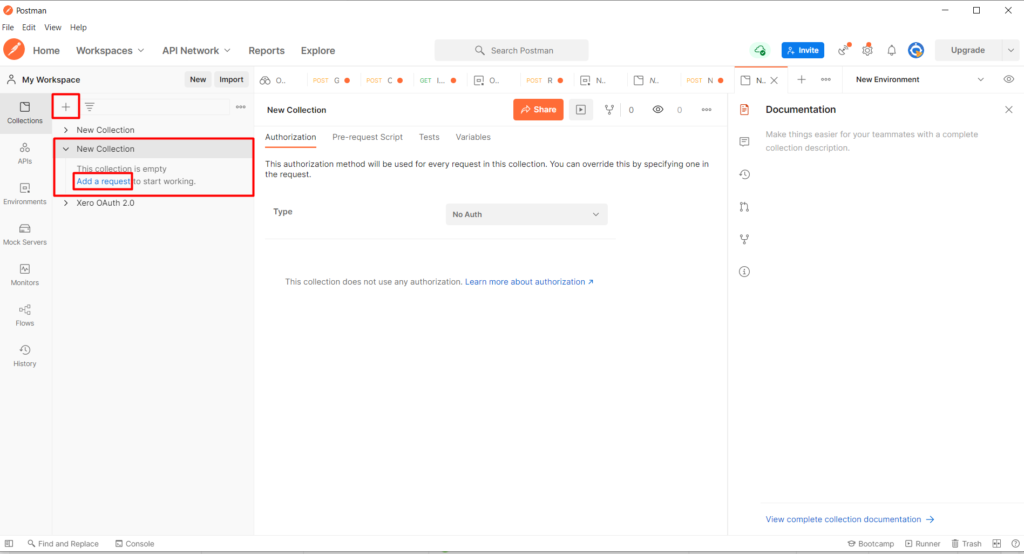Open a new tab with plus button

(801, 80)
